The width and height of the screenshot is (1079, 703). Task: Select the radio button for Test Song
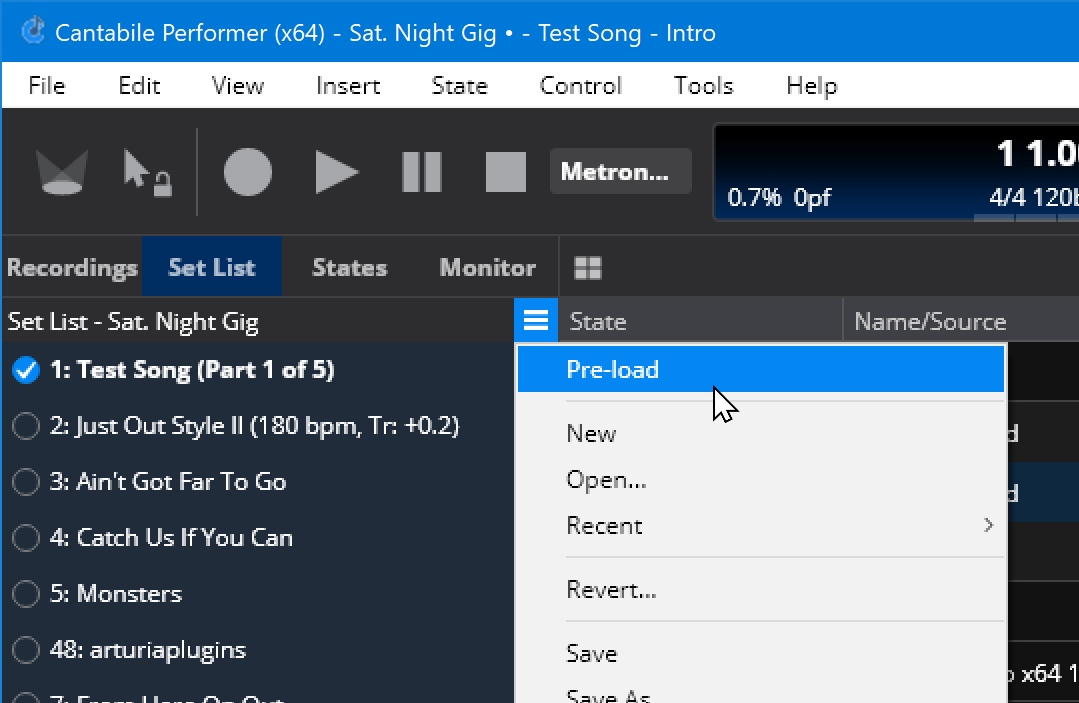click(x=25, y=370)
